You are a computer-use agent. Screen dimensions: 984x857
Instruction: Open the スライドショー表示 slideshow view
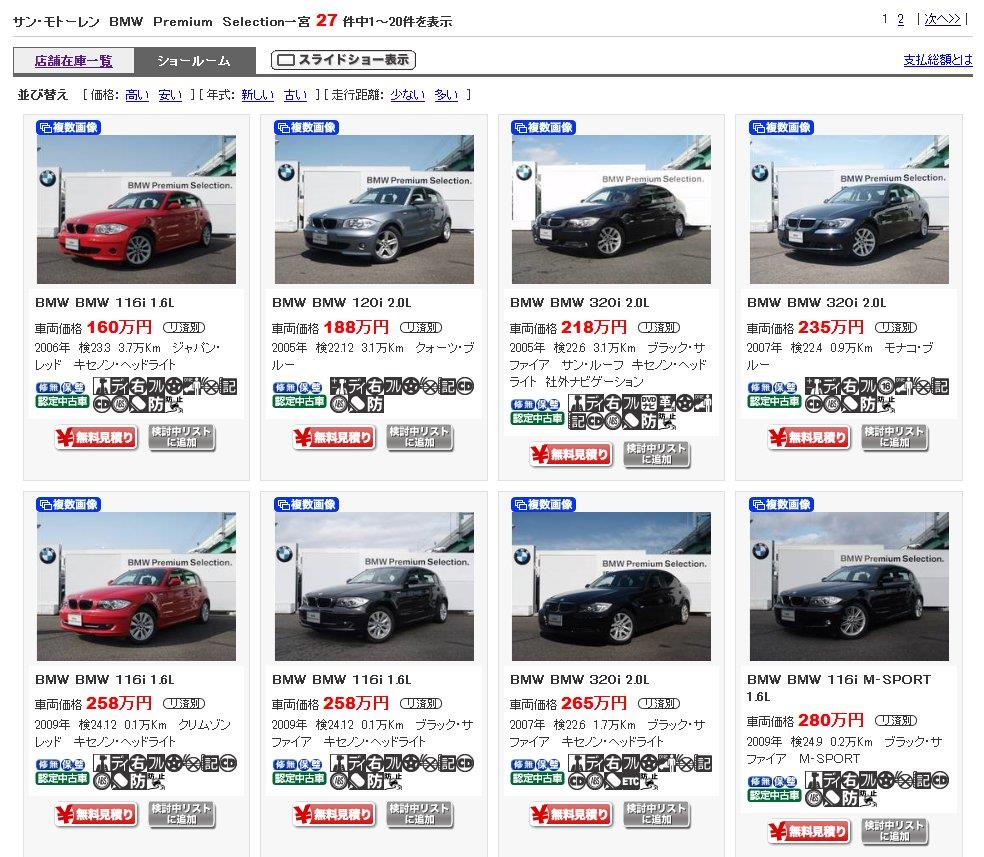coord(343,60)
